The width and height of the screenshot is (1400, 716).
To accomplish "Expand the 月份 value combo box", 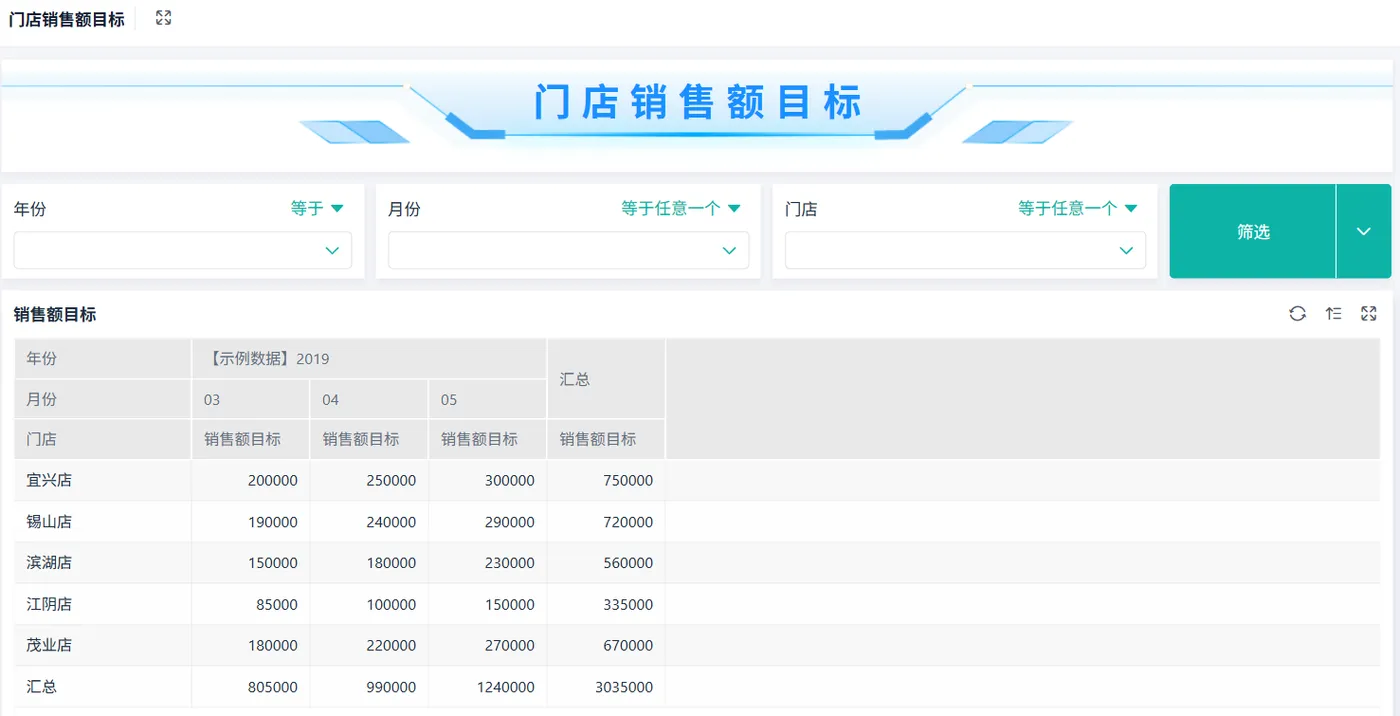I will coord(568,251).
